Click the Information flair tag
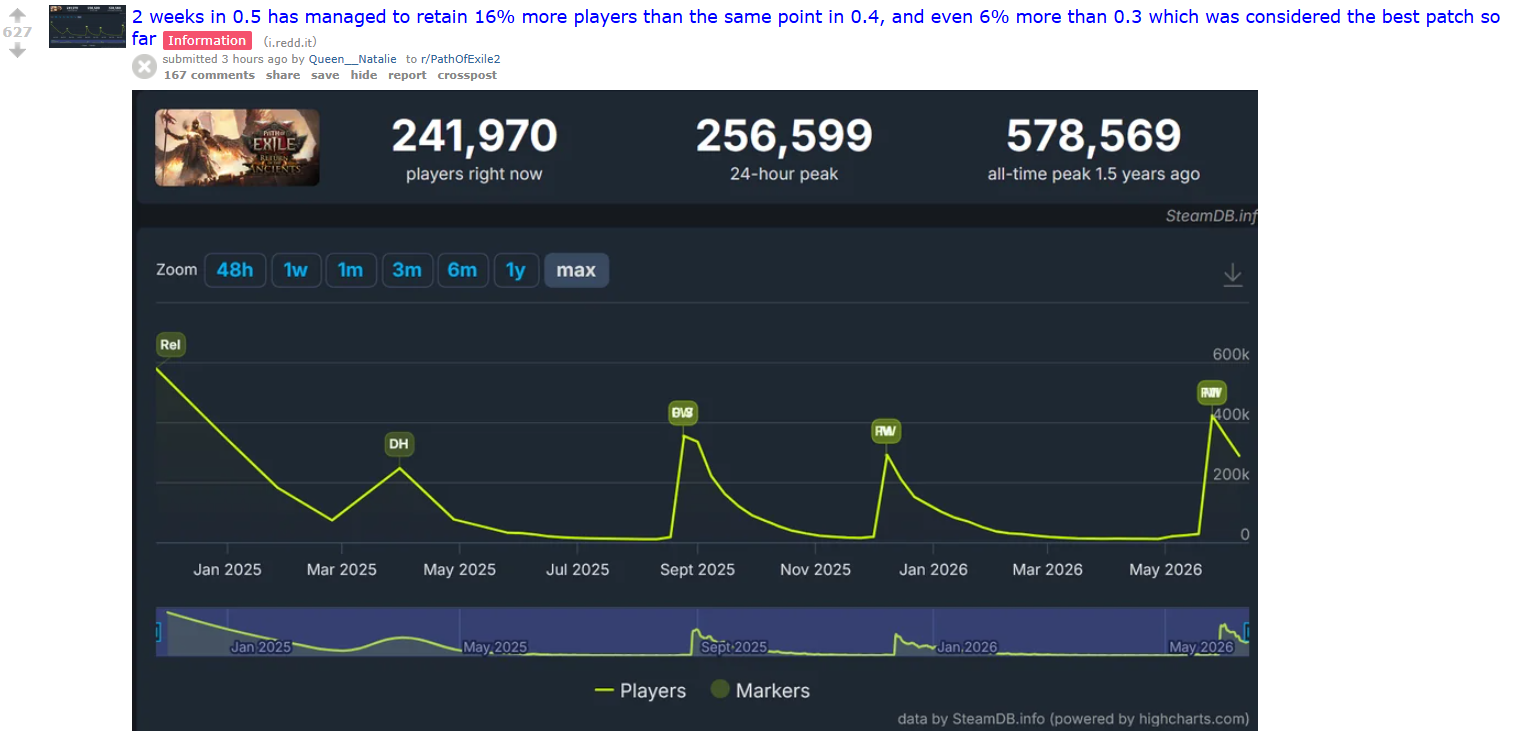Image resolution: width=1518 pixels, height=740 pixels. tap(207, 40)
